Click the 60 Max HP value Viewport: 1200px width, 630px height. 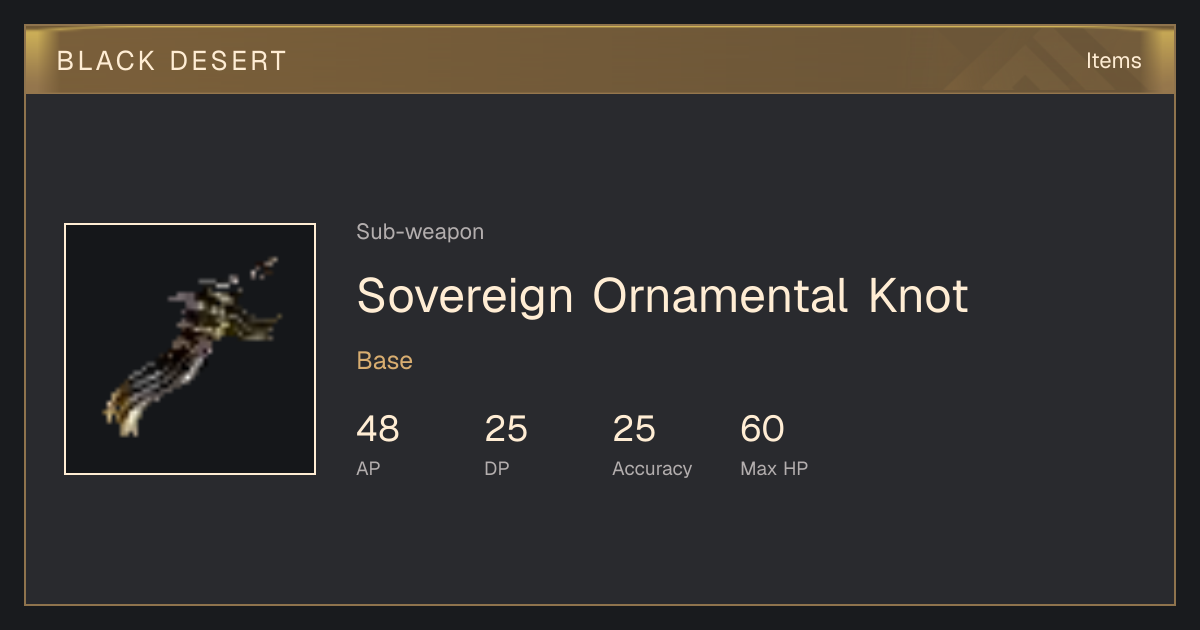[x=762, y=430]
